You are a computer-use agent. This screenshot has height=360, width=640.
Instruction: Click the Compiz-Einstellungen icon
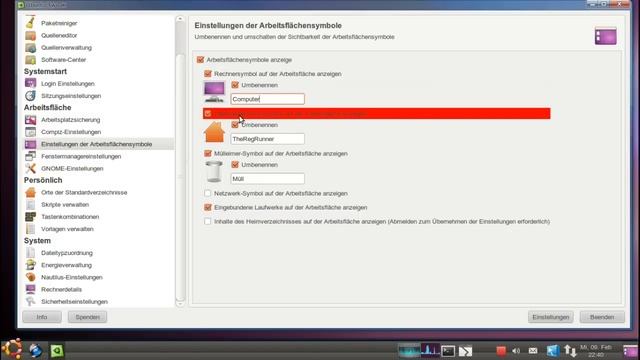30,132
